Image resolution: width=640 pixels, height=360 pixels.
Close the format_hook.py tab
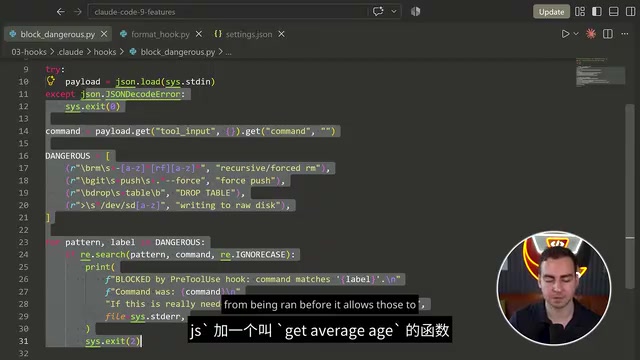[x=199, y=34]
